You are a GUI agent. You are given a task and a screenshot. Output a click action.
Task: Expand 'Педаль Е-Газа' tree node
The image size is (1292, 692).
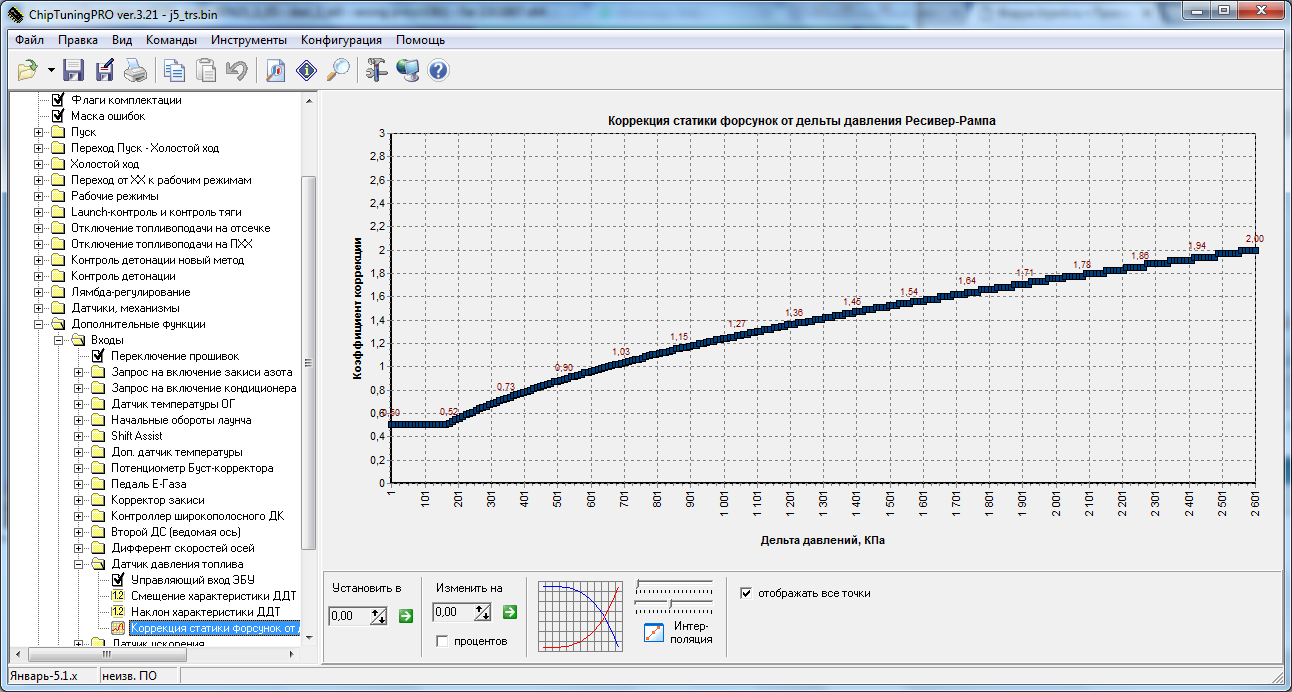[79, 484]
